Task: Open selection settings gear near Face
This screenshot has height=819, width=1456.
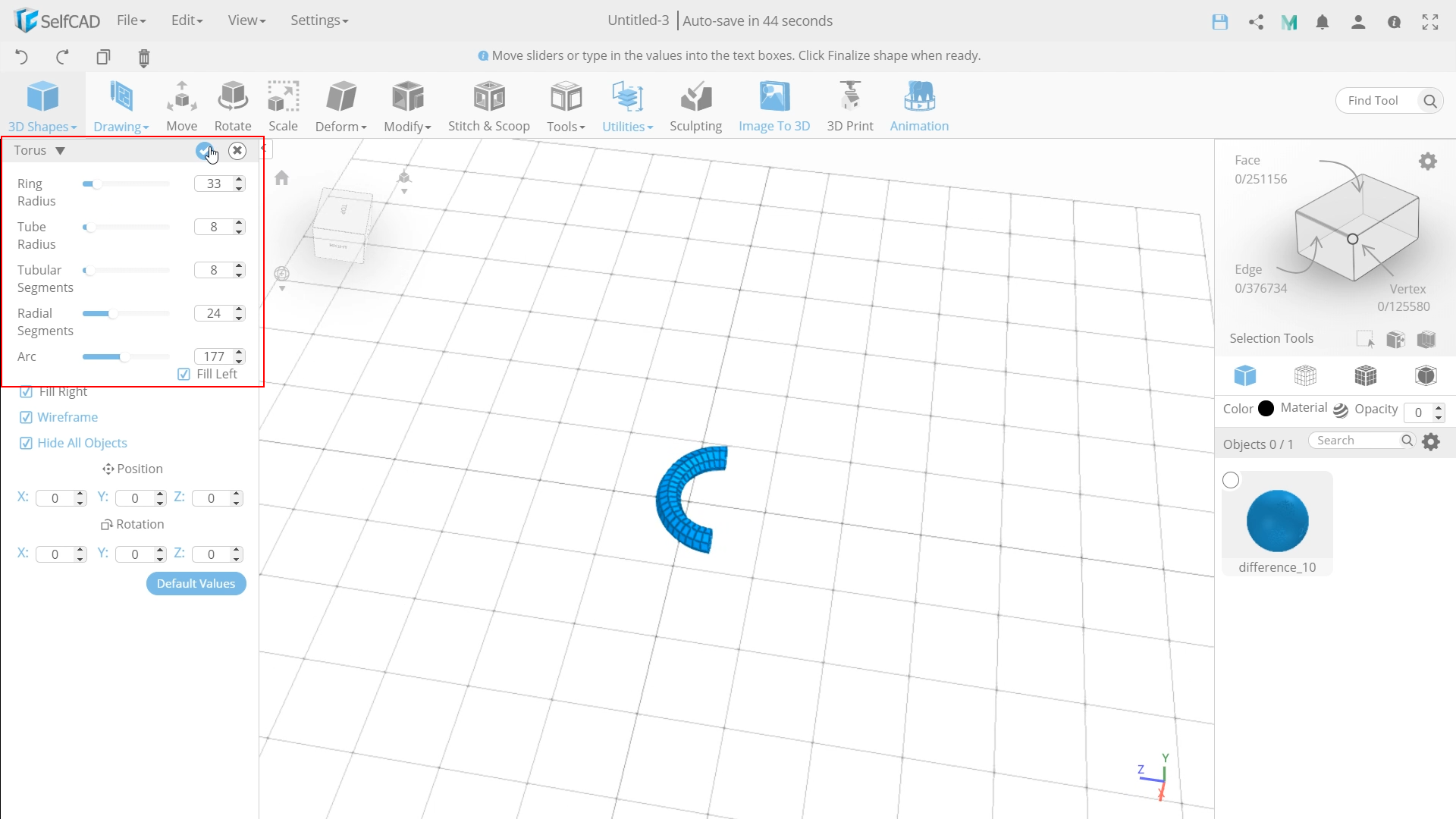Action: pos(1428,161)
